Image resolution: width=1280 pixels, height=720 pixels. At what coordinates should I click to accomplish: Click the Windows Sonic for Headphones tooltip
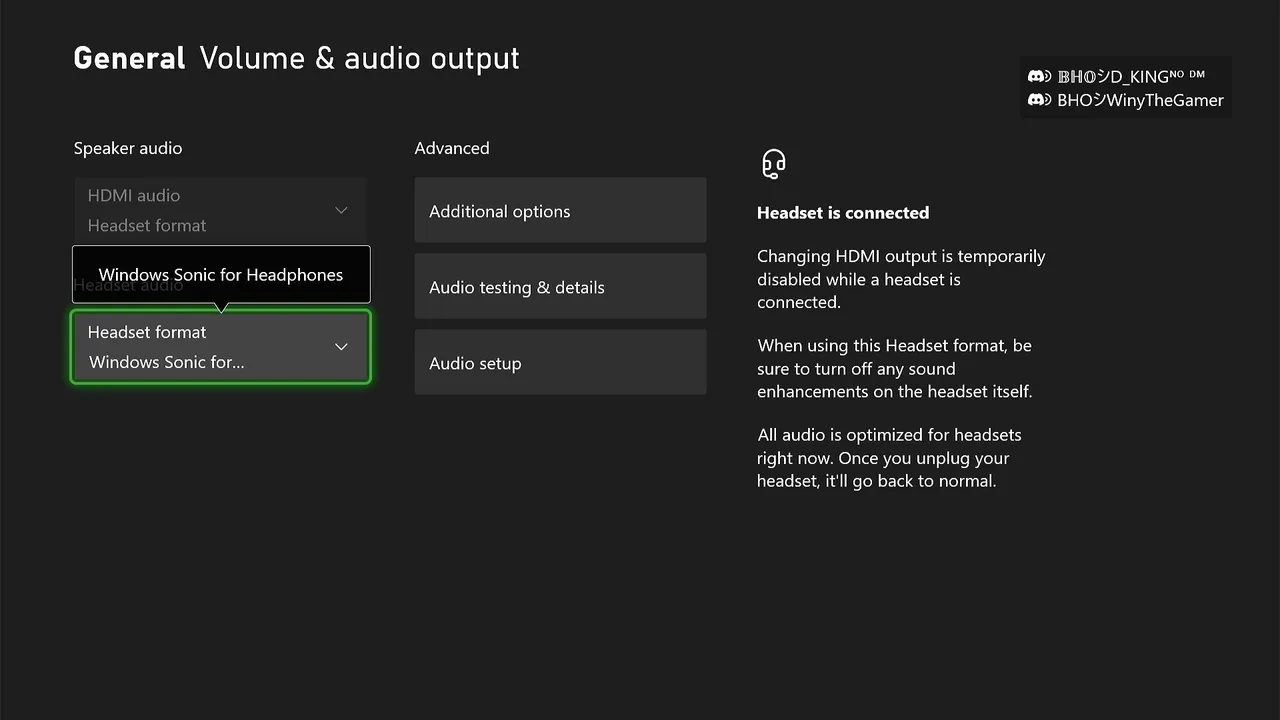coord(221,275)
